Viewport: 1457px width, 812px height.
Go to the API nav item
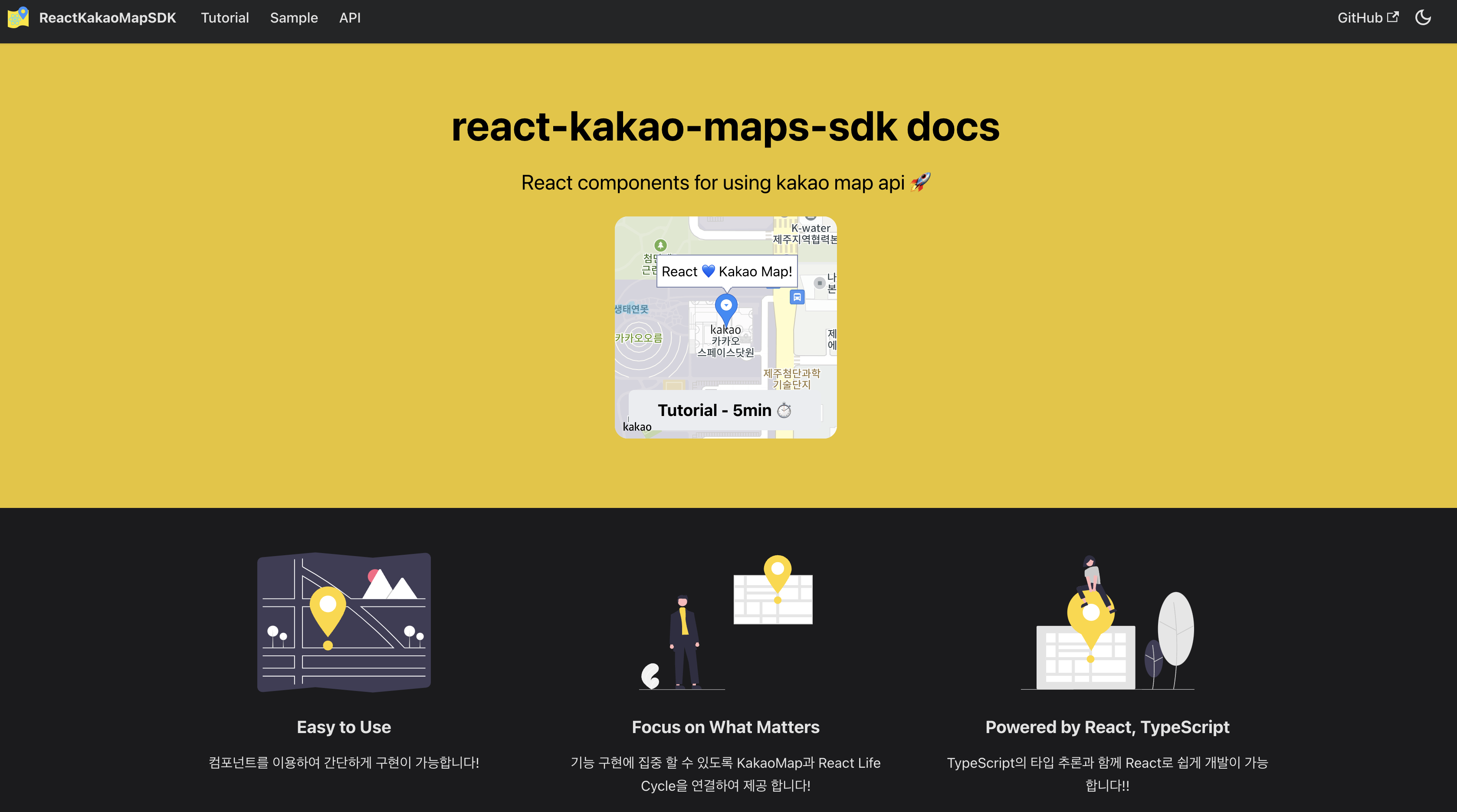350,17
